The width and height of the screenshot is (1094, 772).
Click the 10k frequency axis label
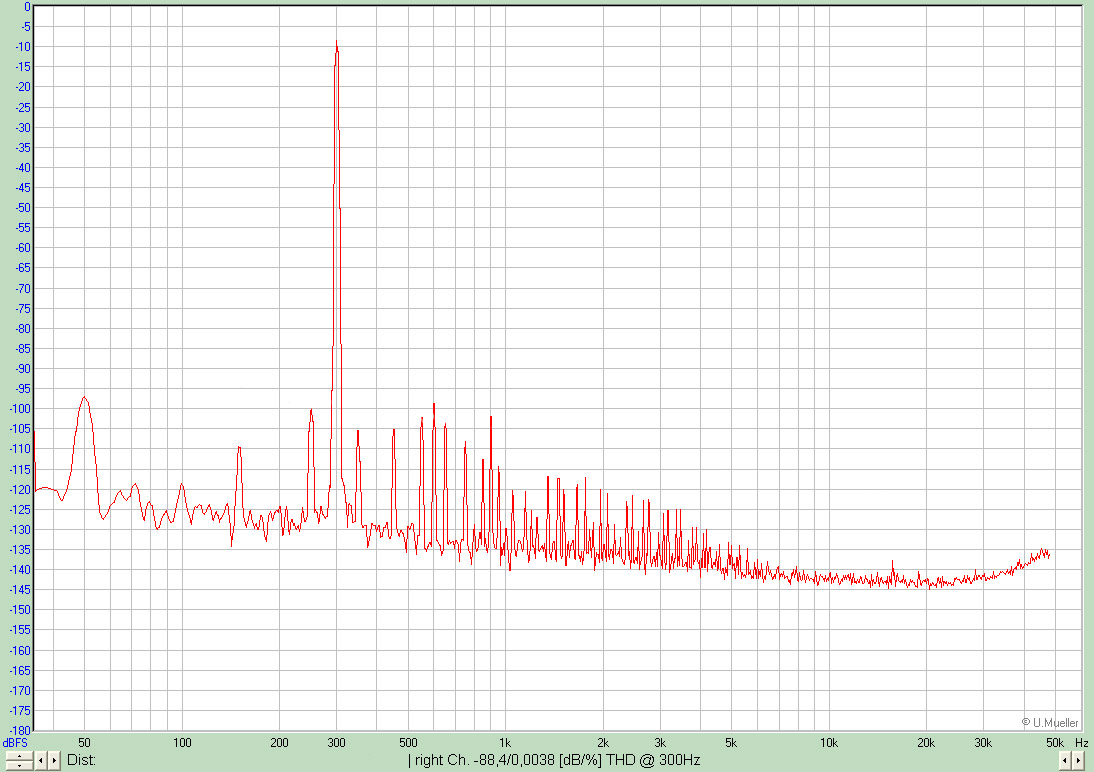(828, 743)
